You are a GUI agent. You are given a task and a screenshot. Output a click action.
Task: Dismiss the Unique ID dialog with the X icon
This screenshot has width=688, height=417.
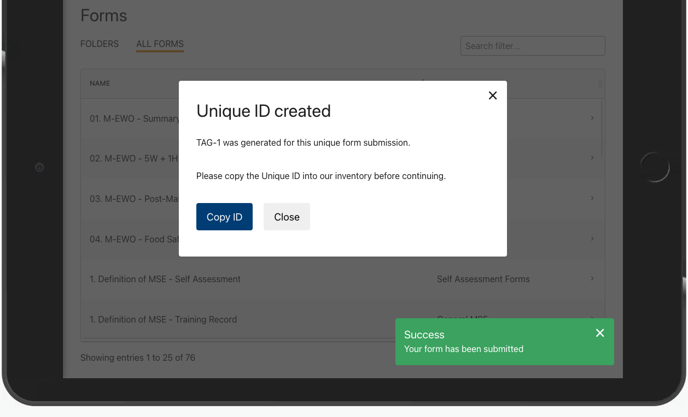click(493, 95)
